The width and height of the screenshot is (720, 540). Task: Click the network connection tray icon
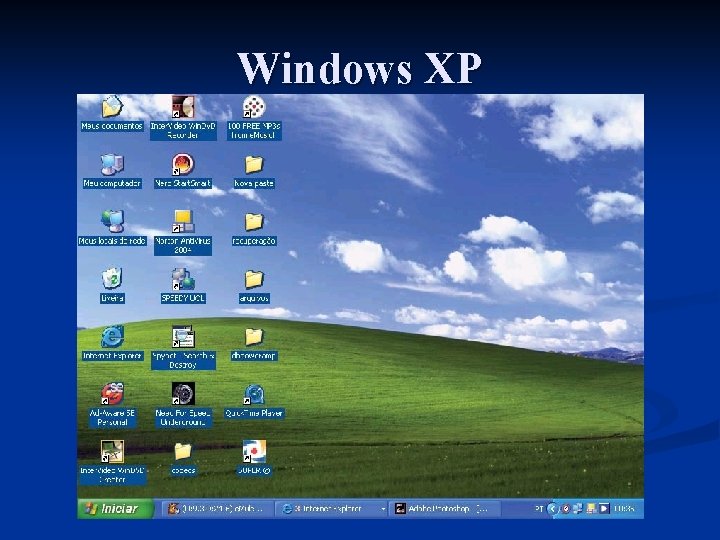pyautogui.click(x=578, y=508)
